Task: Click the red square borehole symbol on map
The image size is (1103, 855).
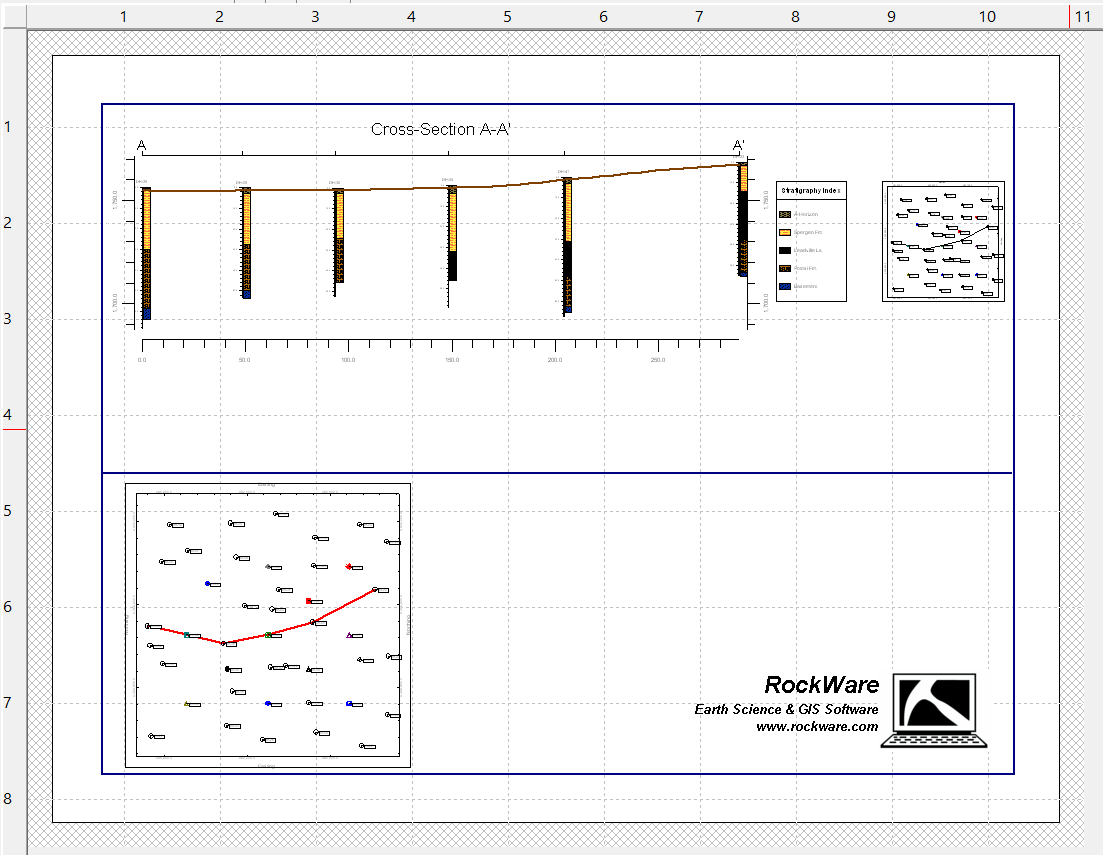Action: pyautogui.click(x=309, y=601)
